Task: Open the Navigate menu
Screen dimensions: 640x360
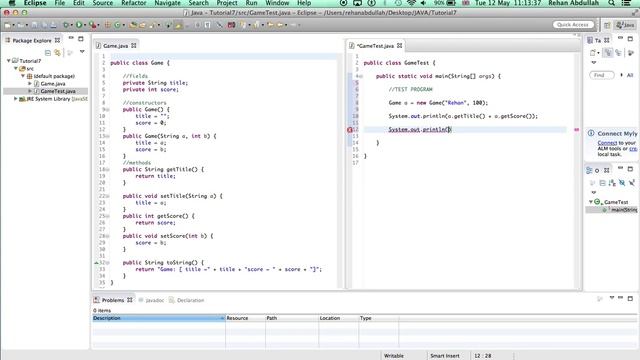Action: [x=167, y=3]
